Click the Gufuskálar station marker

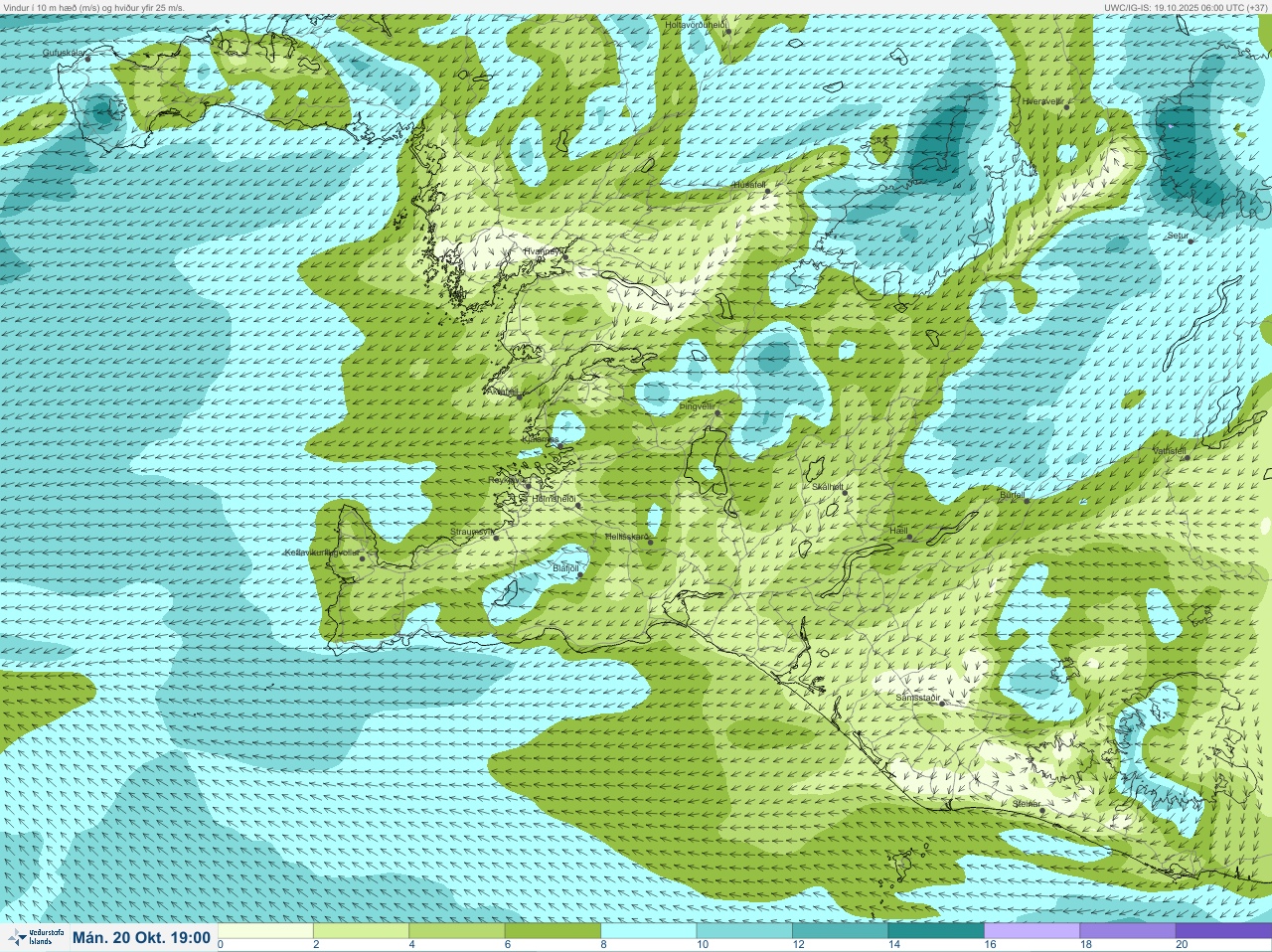click(x=87, y=59)
